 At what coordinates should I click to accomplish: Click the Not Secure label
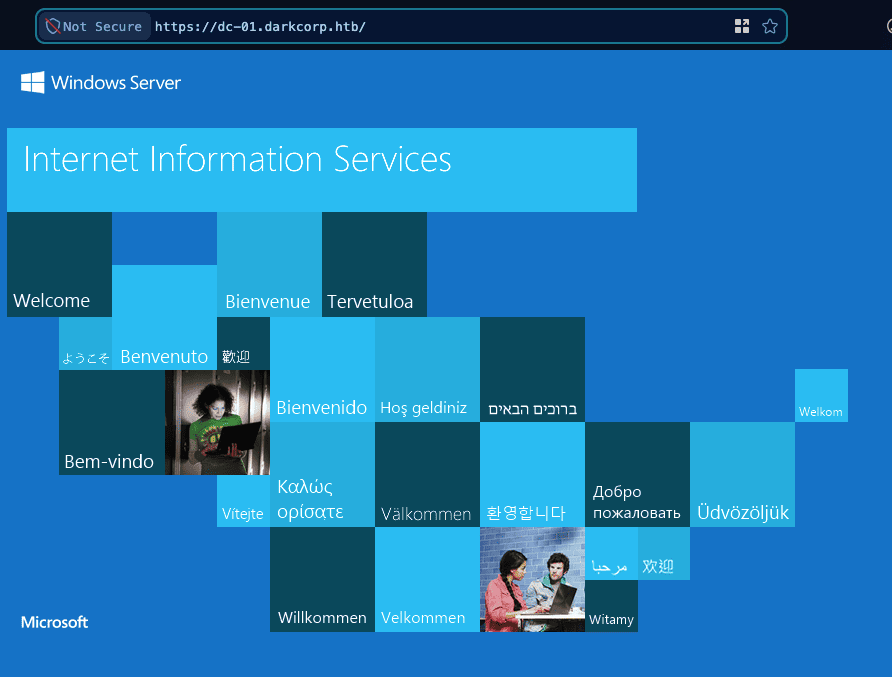pos(102,27)
